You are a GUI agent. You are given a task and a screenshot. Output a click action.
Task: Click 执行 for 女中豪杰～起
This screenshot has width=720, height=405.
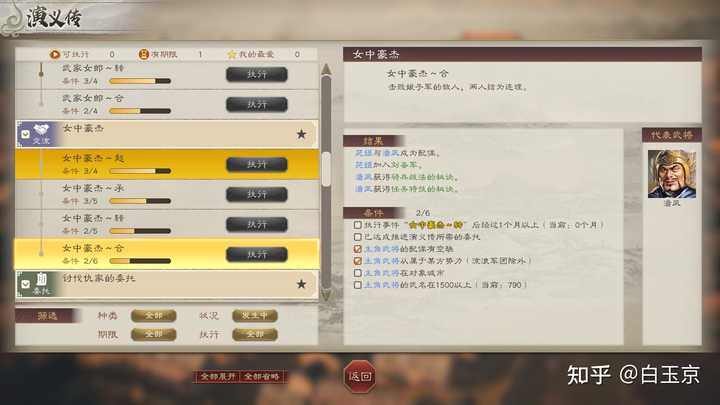tap(257, 164)
